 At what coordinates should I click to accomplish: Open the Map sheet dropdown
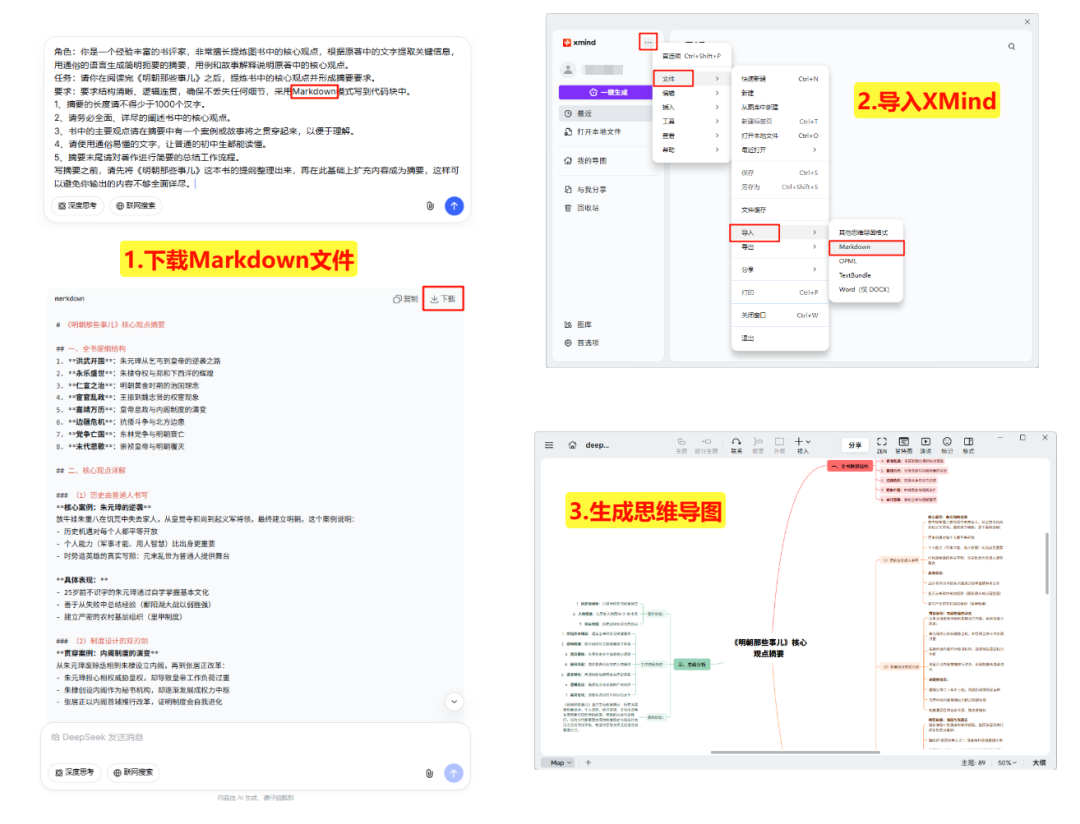(x=561, y=763)
